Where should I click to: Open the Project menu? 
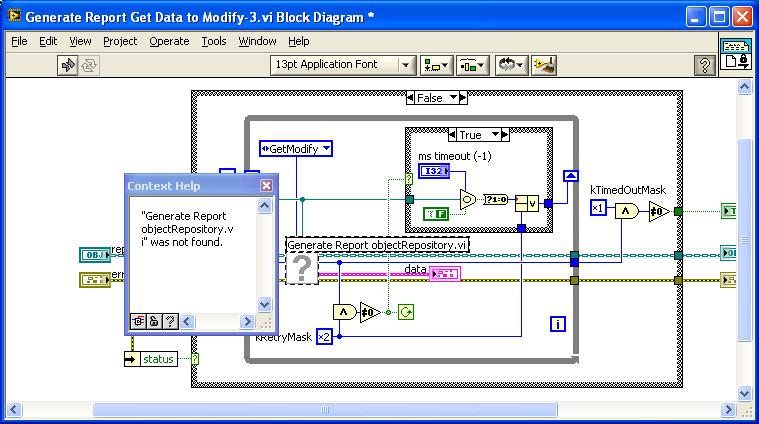click(120, 42)
